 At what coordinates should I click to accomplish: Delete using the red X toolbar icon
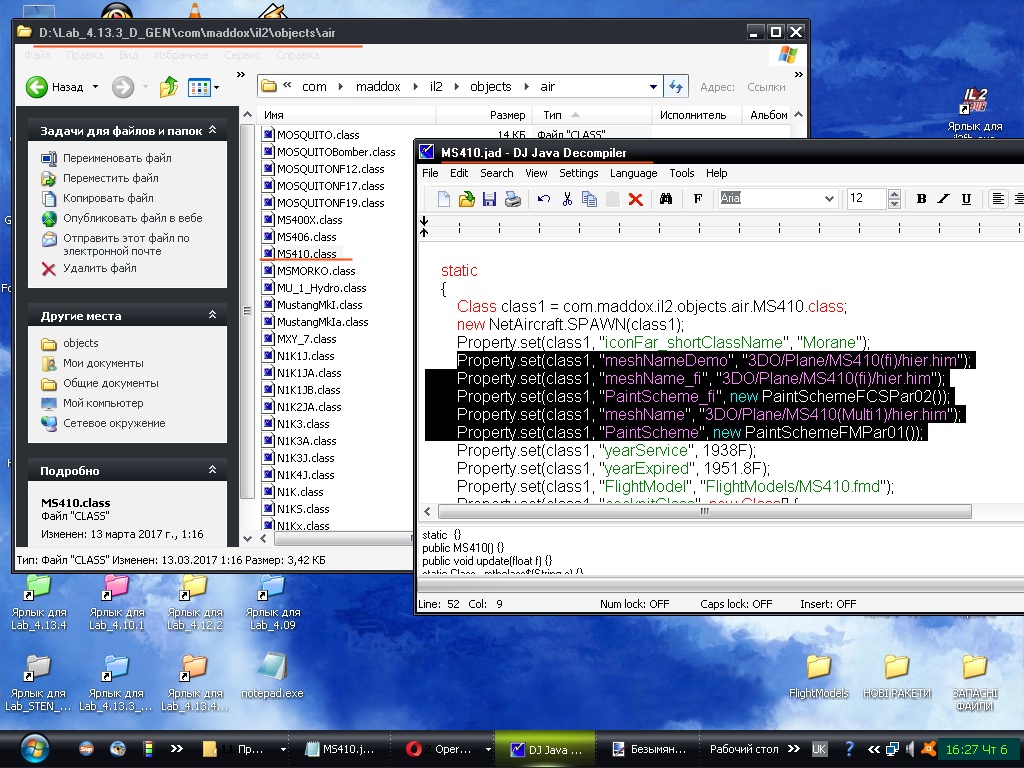635,199
